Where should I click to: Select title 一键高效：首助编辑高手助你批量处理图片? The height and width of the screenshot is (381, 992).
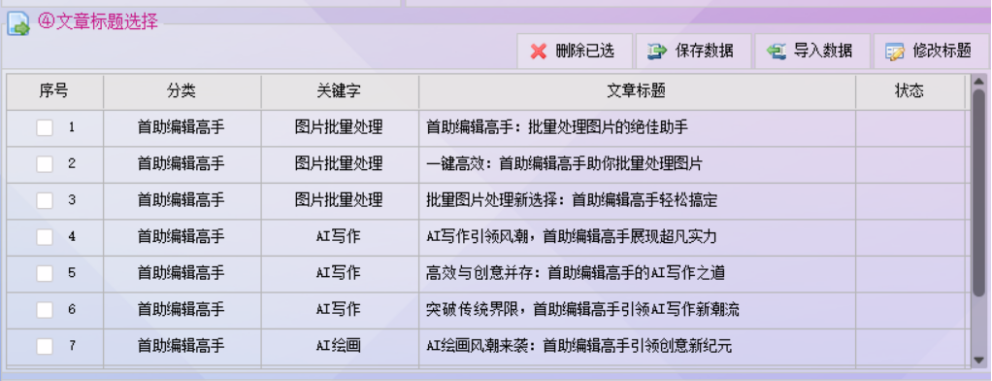pos(564,165)
